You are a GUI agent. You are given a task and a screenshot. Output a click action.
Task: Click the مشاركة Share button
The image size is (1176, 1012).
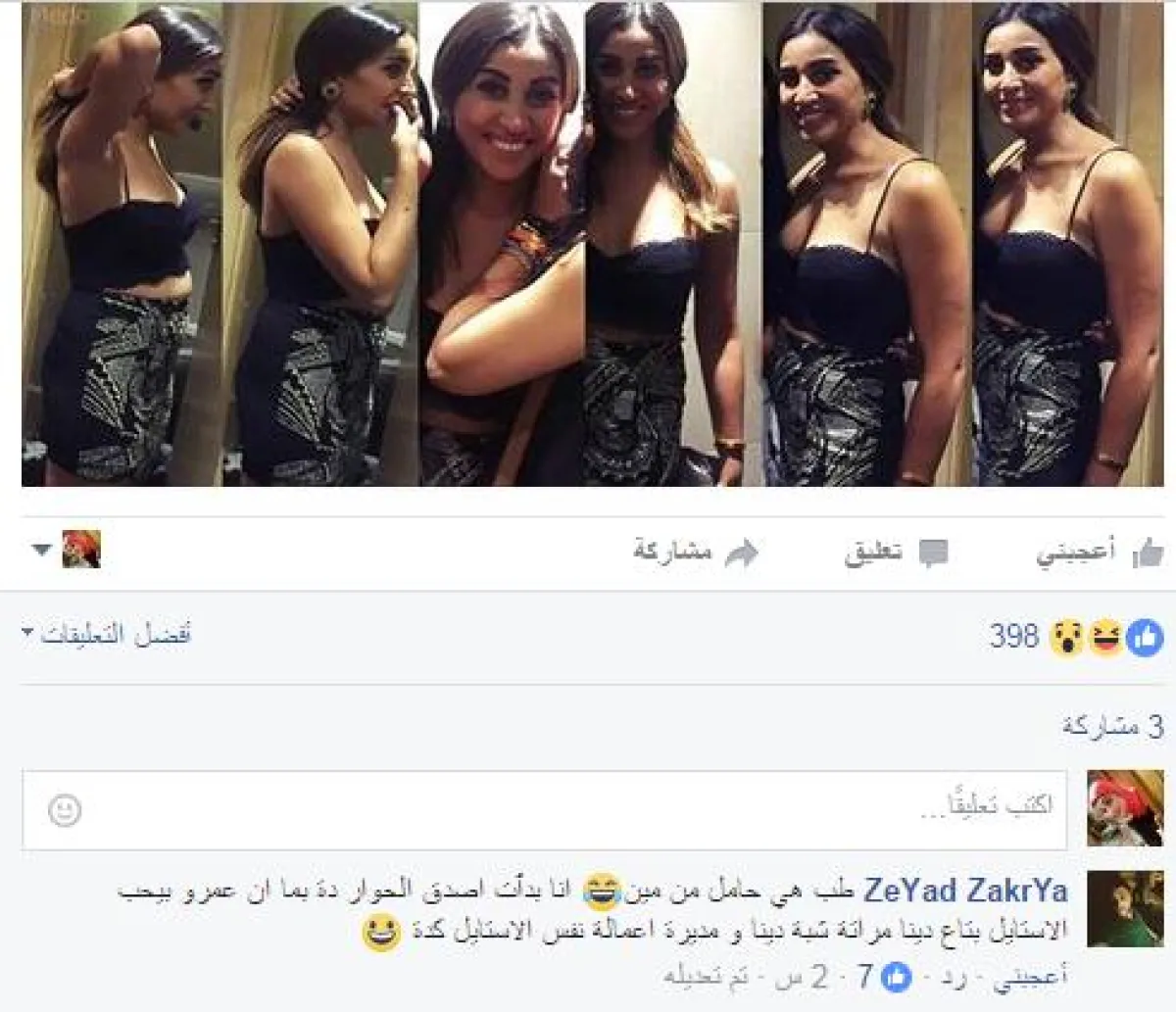(696, 553)
